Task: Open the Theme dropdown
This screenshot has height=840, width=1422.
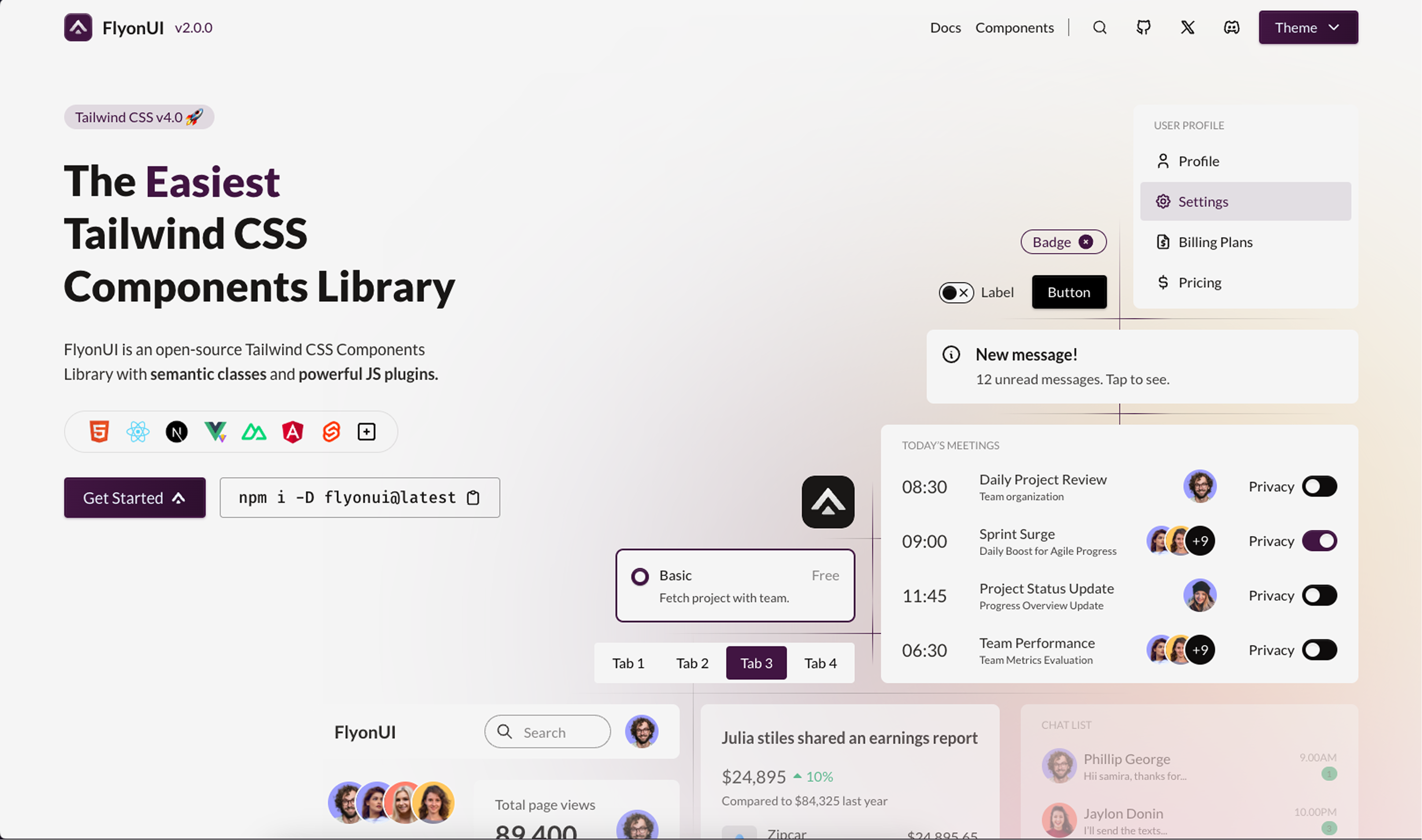Action: point(1307,27)
